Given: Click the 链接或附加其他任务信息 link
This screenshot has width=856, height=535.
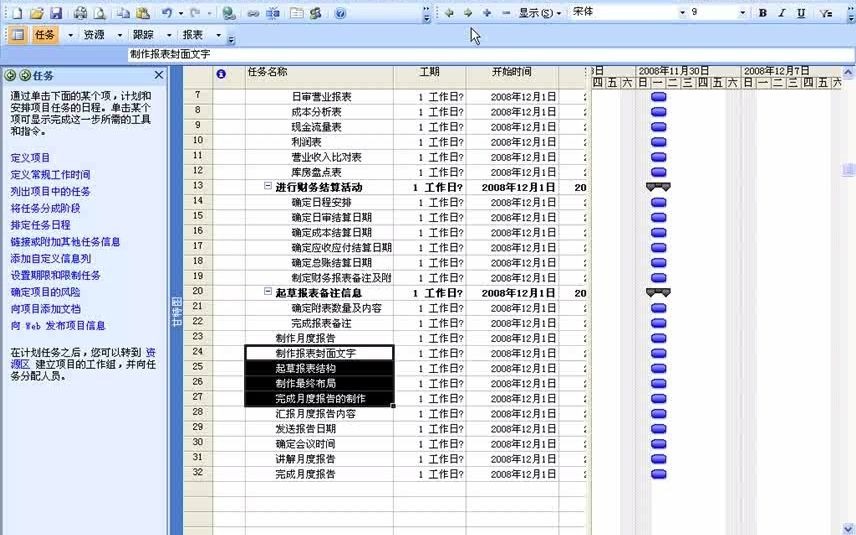Looking at the screenshot, I should (x=65, y=242).
